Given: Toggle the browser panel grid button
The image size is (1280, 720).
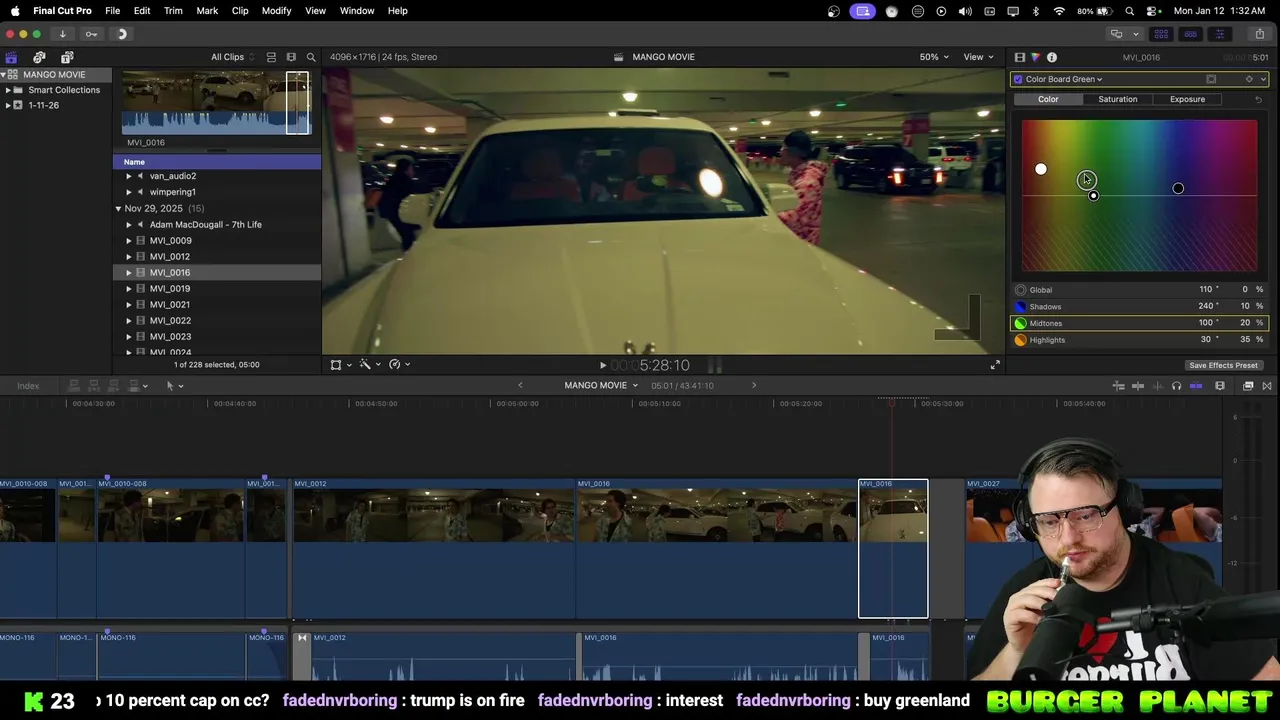Looking at the screenshot, I should click(x=1161, y=34).
